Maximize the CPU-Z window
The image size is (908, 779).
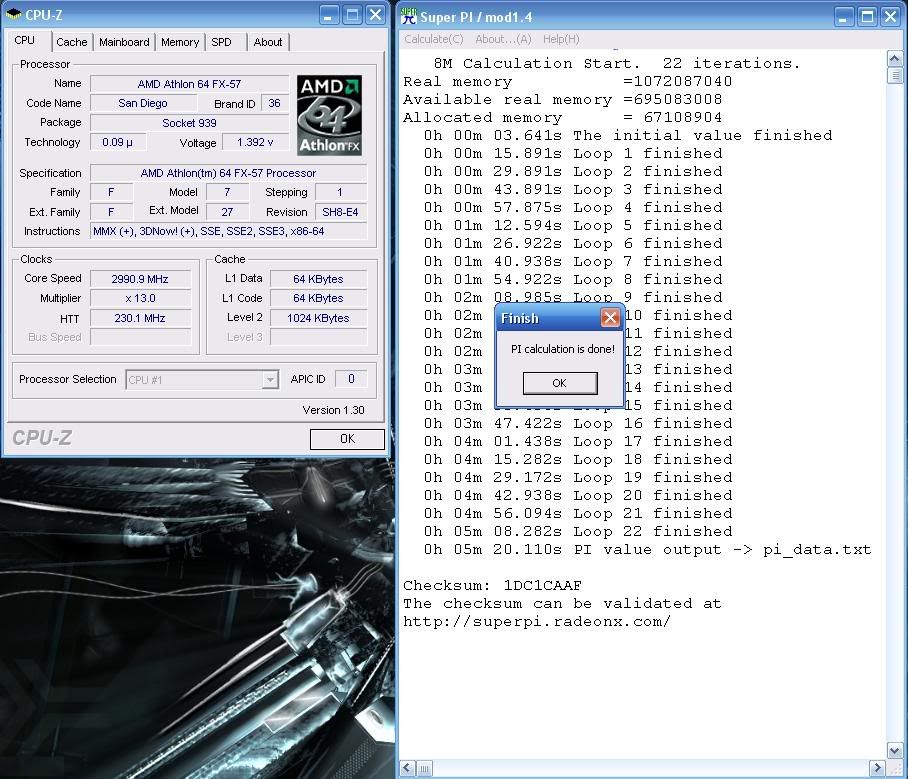352,15
